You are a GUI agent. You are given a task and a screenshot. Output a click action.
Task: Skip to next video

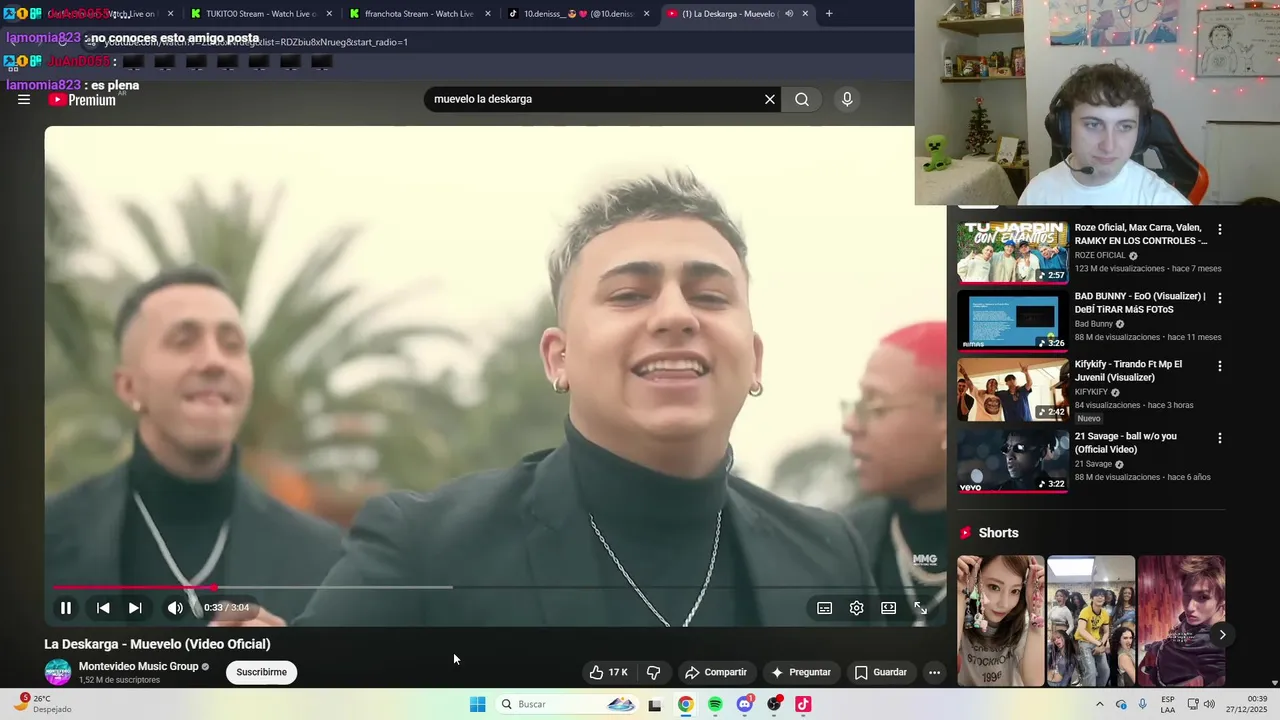[135, 607]
